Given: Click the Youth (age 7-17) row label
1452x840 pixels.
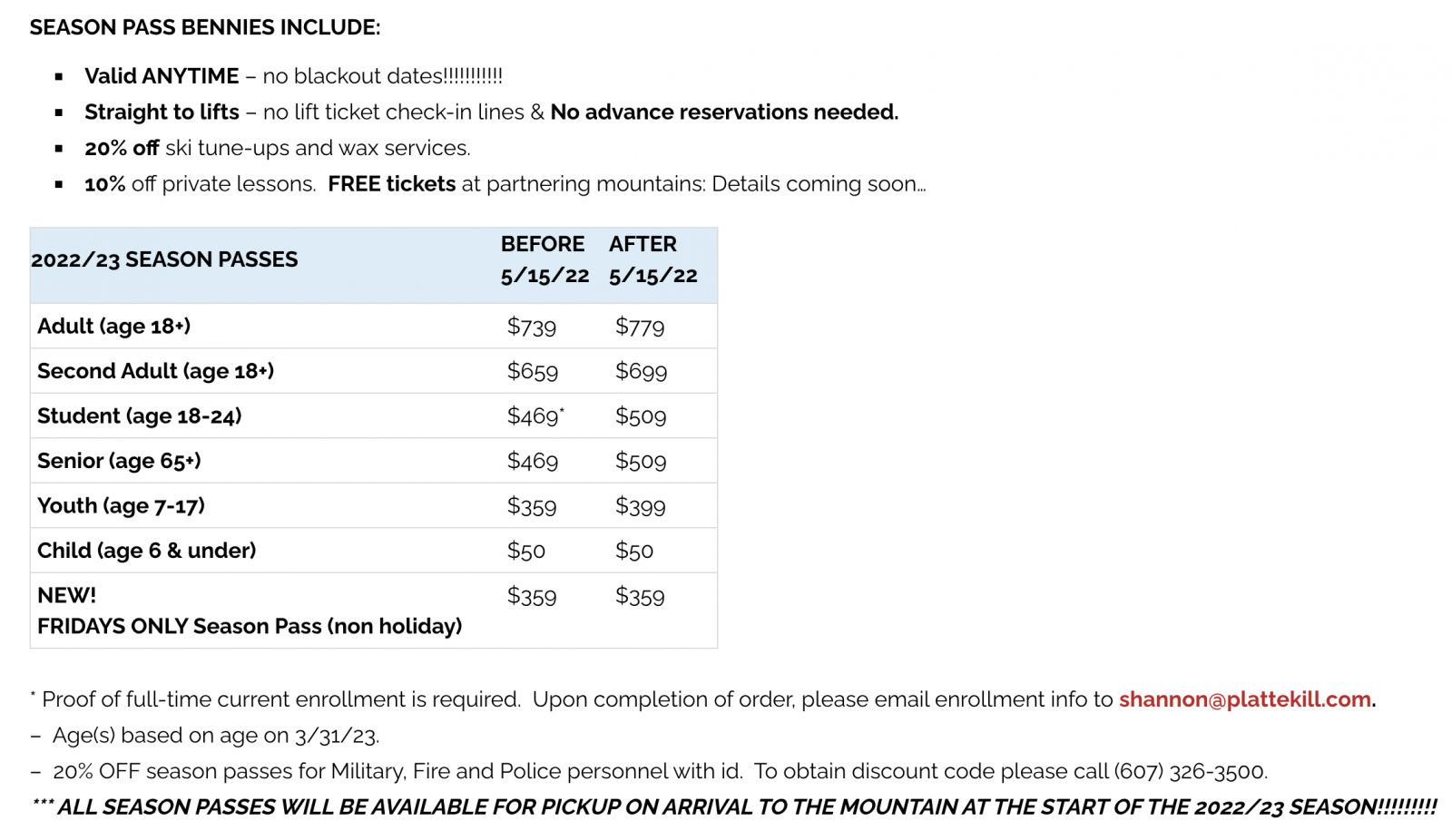Looking at the screenshot, I should pyautogui.click(x=121, y=505).
